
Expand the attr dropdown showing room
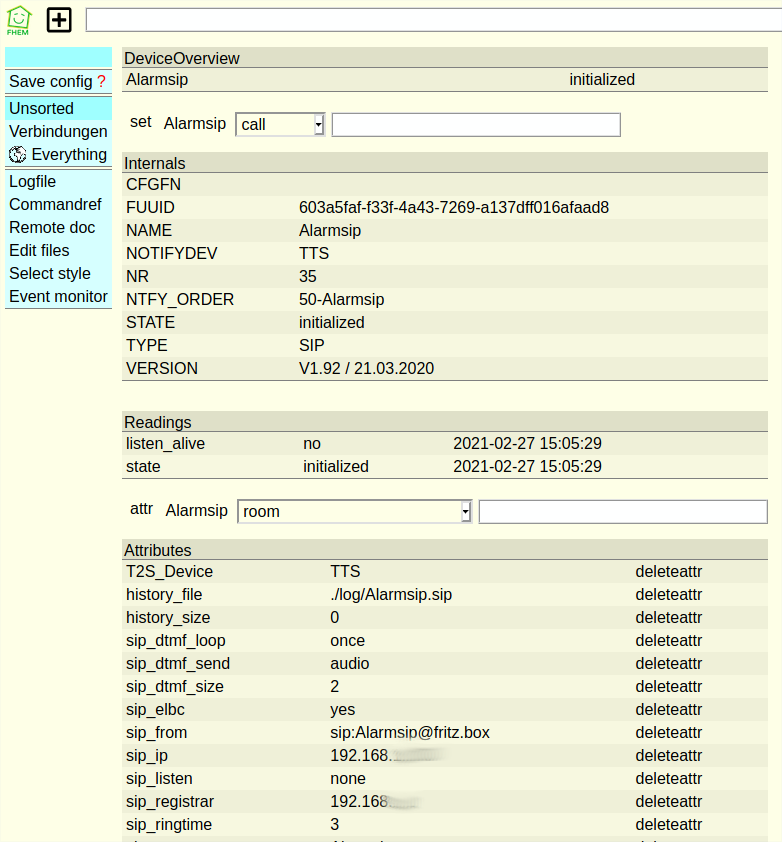[354, 511]
